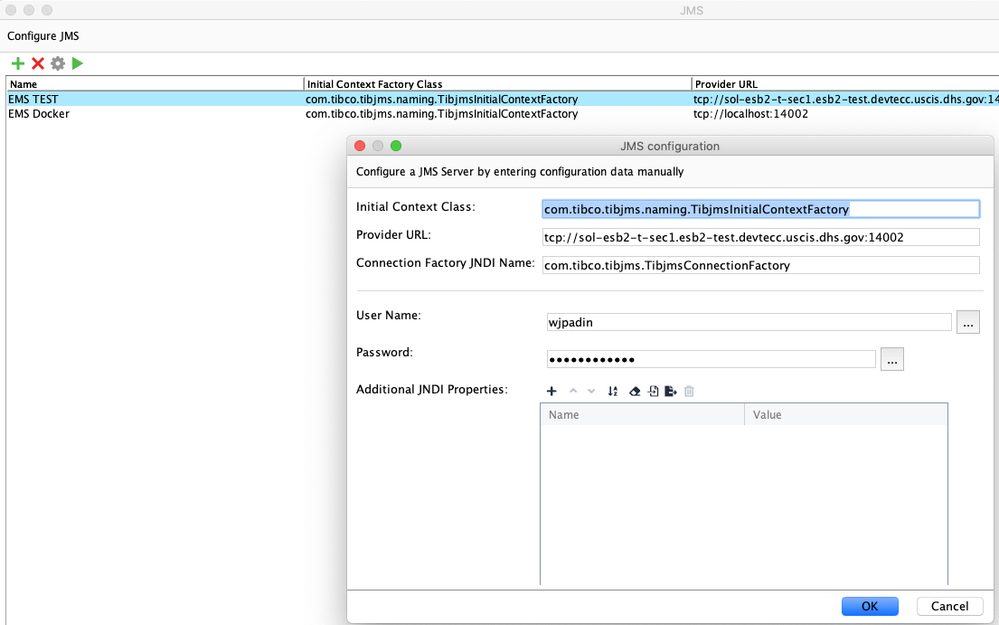Dismiss the dialog with Cancel
This screenshot has height=625, width=999.
pyautogui.click(x=949, y=606)
